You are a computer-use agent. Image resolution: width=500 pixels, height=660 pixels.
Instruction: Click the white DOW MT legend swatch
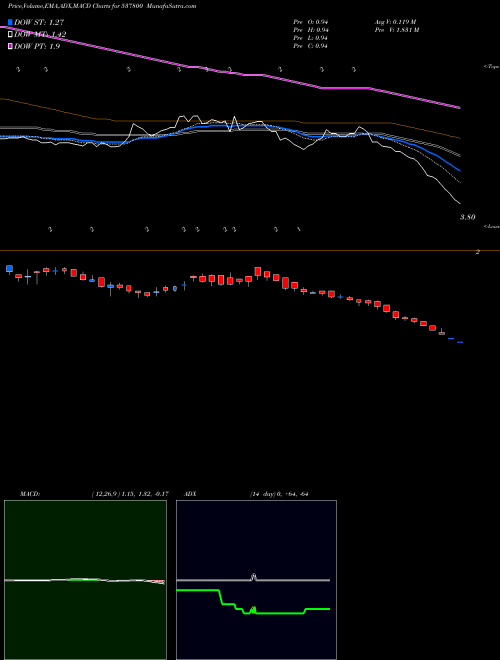[x=10, y=34]
